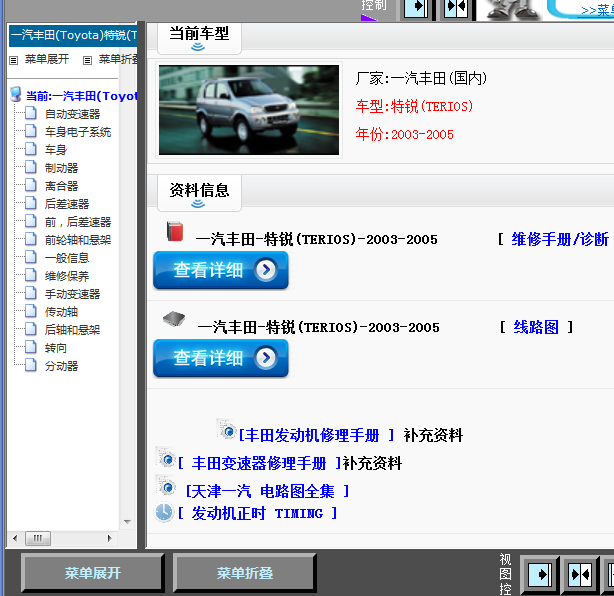
Task: Click the 年份:2003-2005 text
Action: click(405, 134)
